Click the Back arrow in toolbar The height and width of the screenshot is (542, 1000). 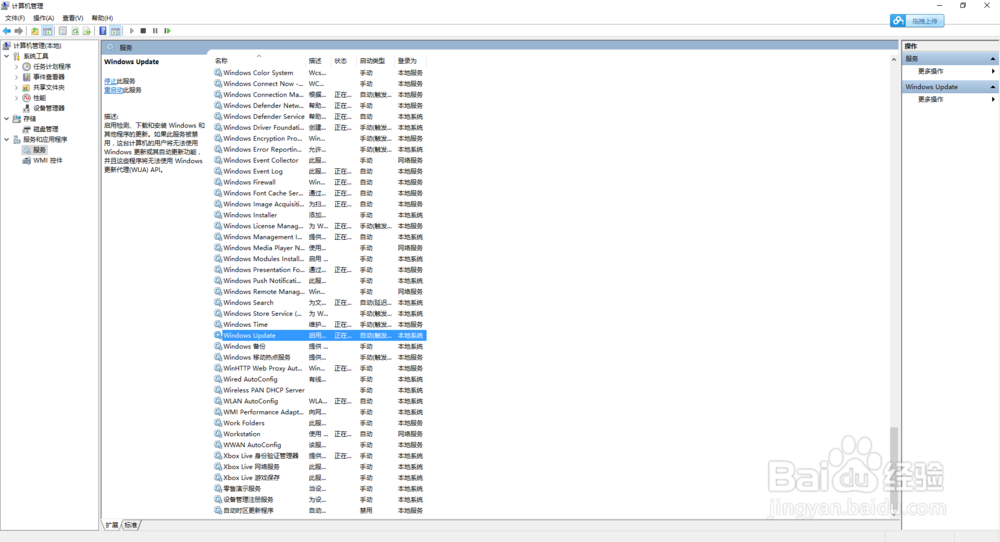[x=6, y=31]
